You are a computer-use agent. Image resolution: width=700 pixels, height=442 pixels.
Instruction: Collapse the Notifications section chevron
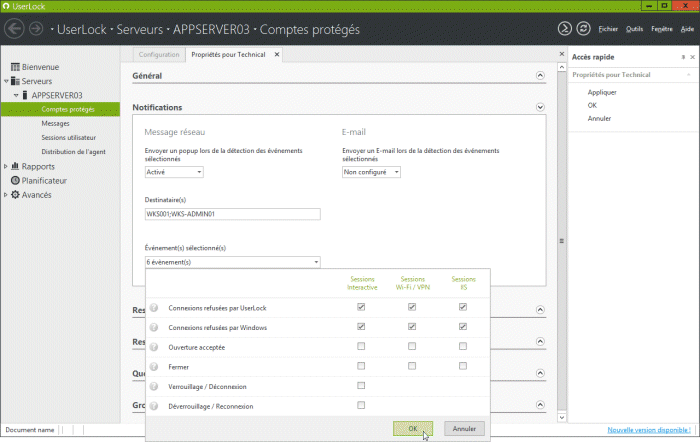(540, 107)
